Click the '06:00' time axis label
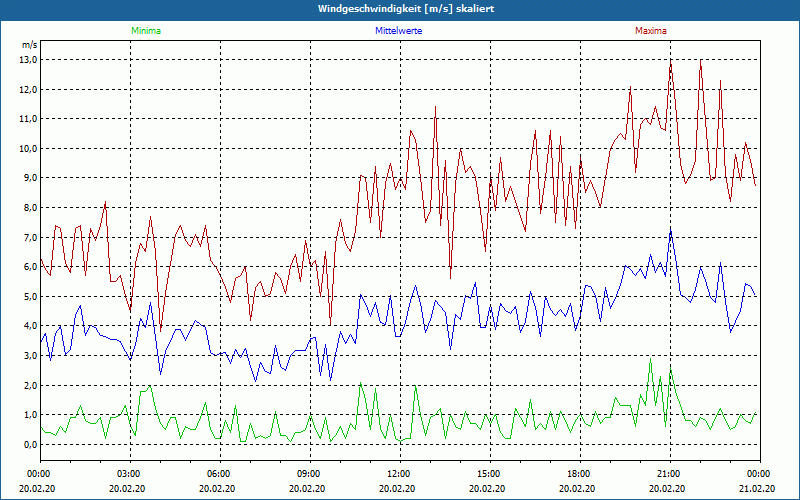The image size is (800, 500). click(x=217, y=474)
